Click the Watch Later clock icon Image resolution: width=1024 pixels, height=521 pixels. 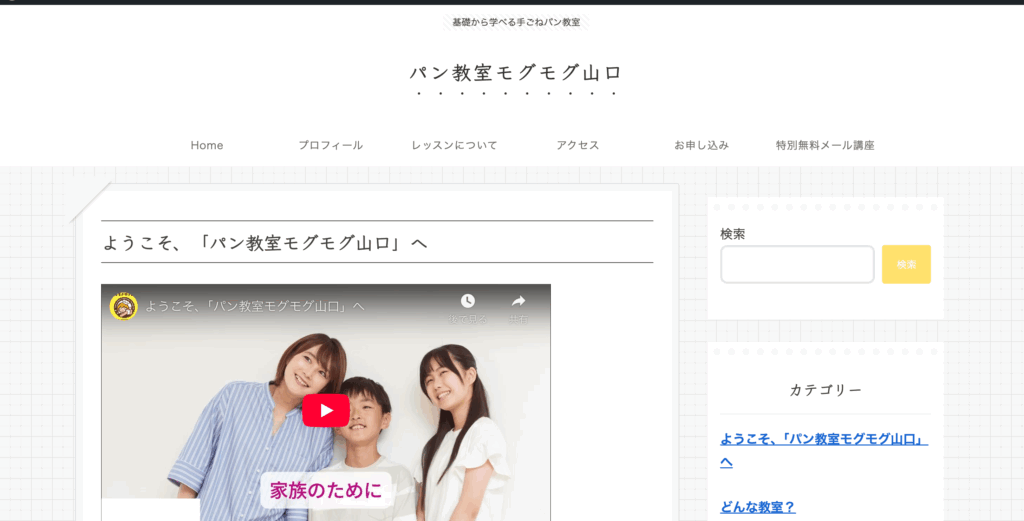click(x=467, y=301)
